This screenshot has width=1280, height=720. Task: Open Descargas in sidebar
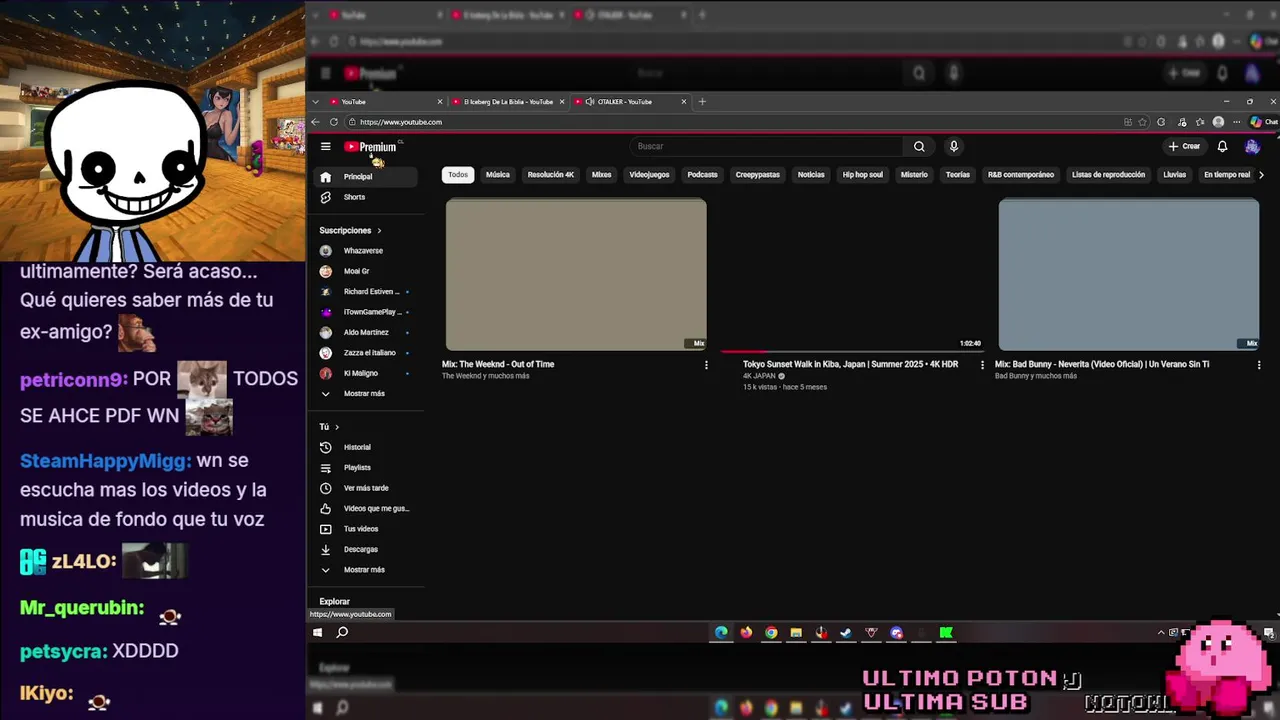[x=366, y=549]
